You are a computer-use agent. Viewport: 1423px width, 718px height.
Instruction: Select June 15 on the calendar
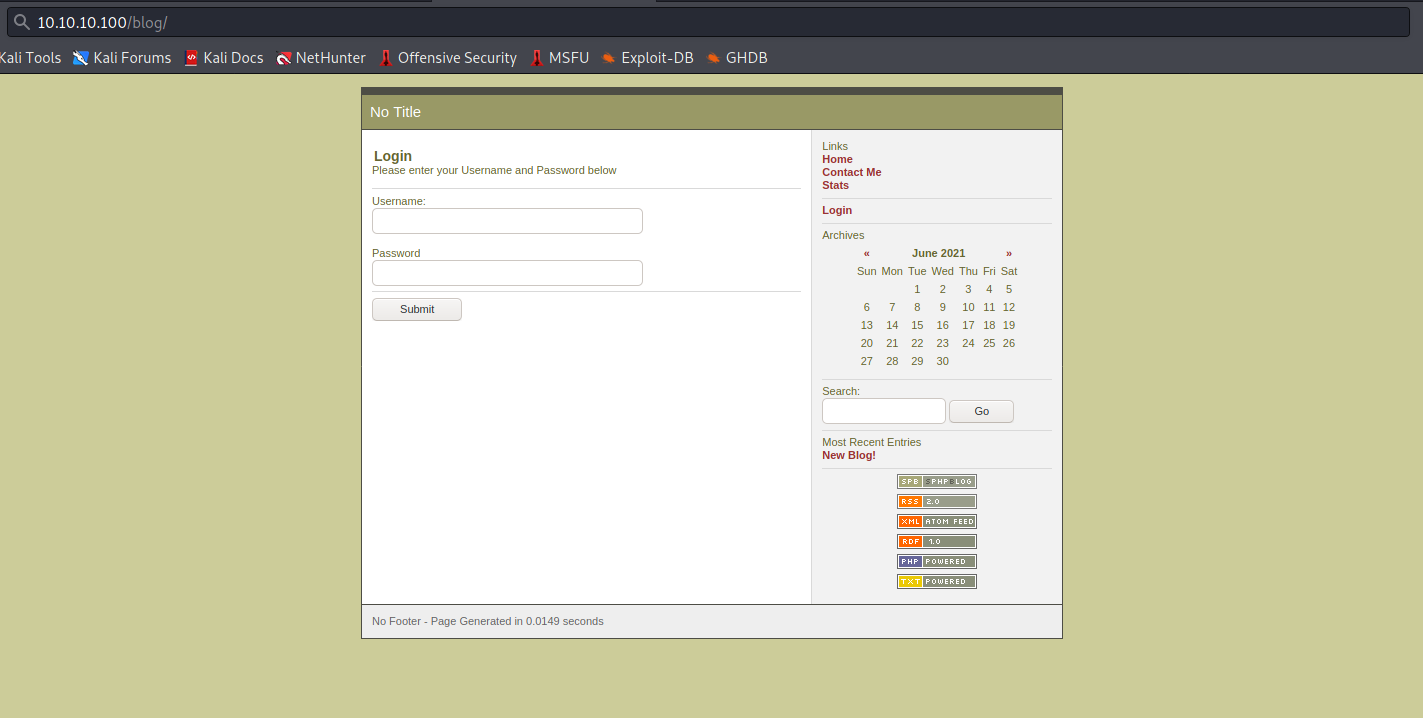917,325
